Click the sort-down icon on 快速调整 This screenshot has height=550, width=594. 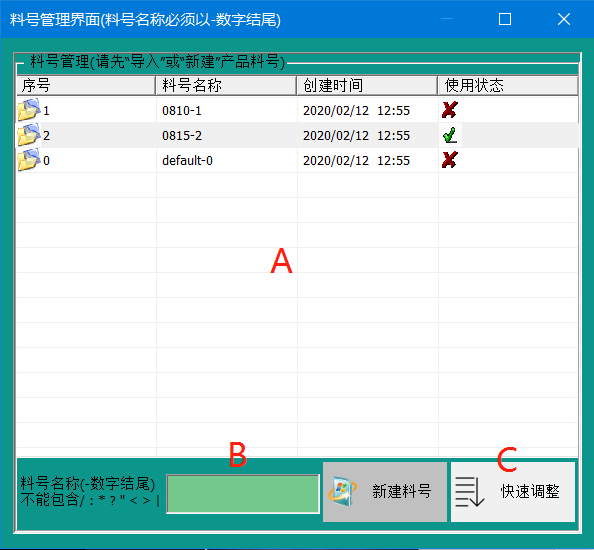469,492
